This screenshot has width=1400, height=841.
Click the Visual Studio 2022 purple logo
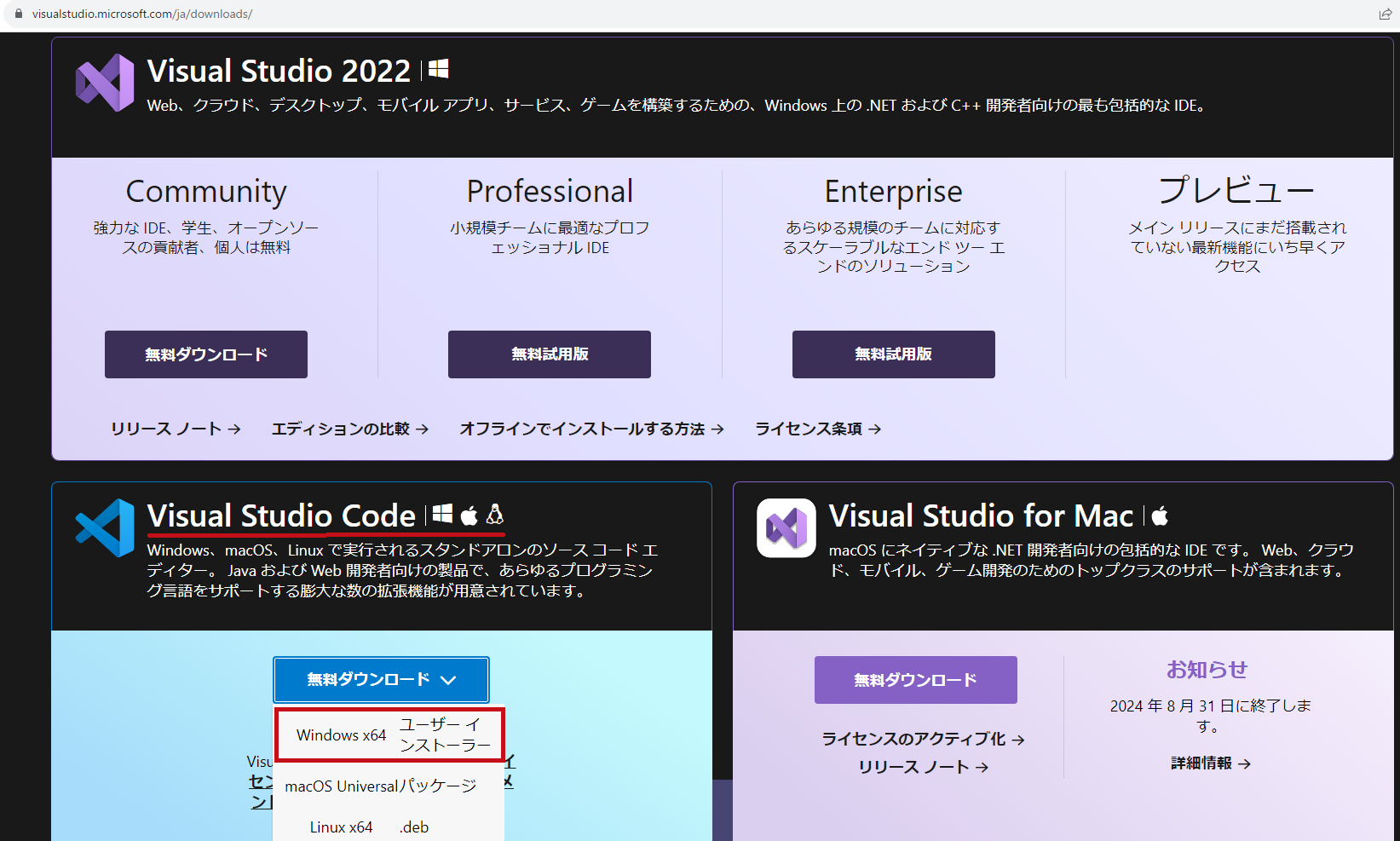[105, 83]
